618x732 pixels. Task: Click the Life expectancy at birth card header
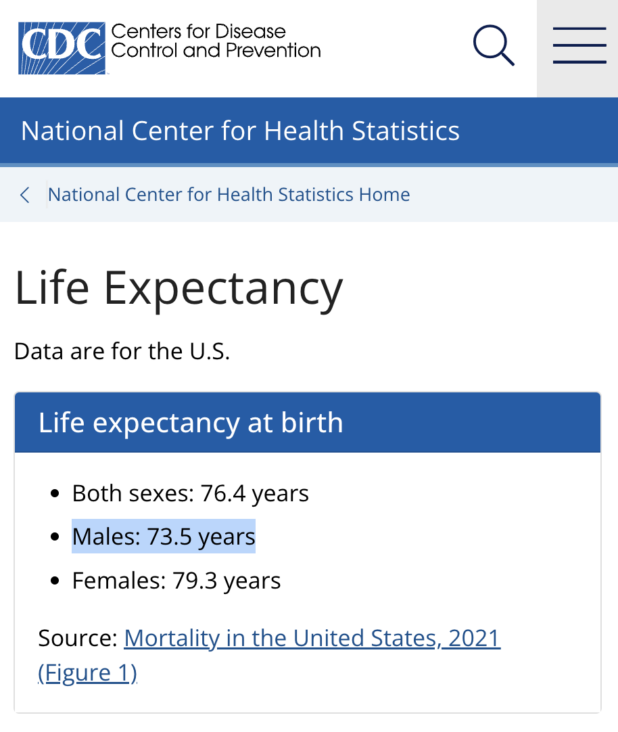[308, 422]
